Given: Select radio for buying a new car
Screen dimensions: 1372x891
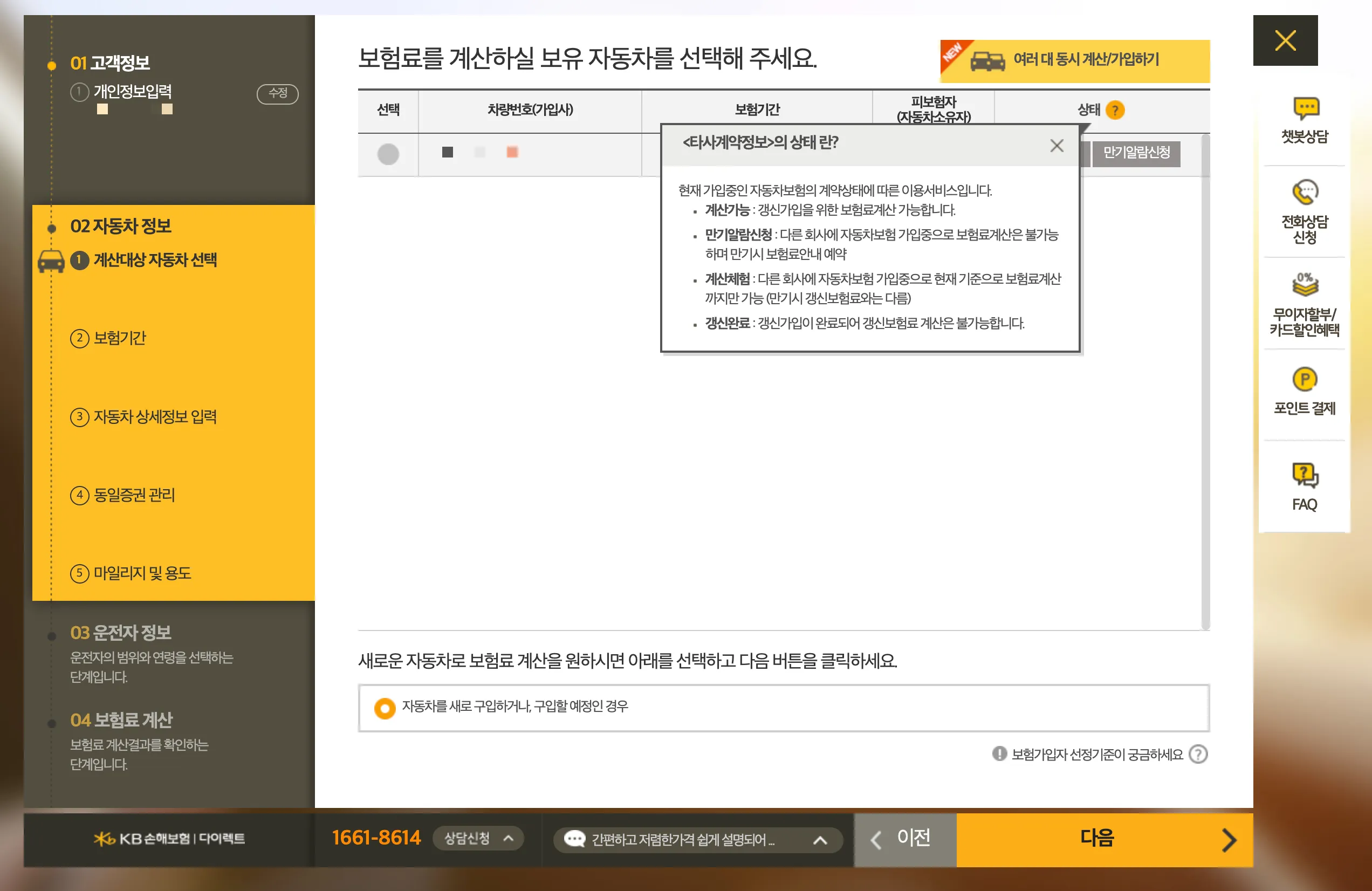Looking at the screenshot, I should pos(385,708).
